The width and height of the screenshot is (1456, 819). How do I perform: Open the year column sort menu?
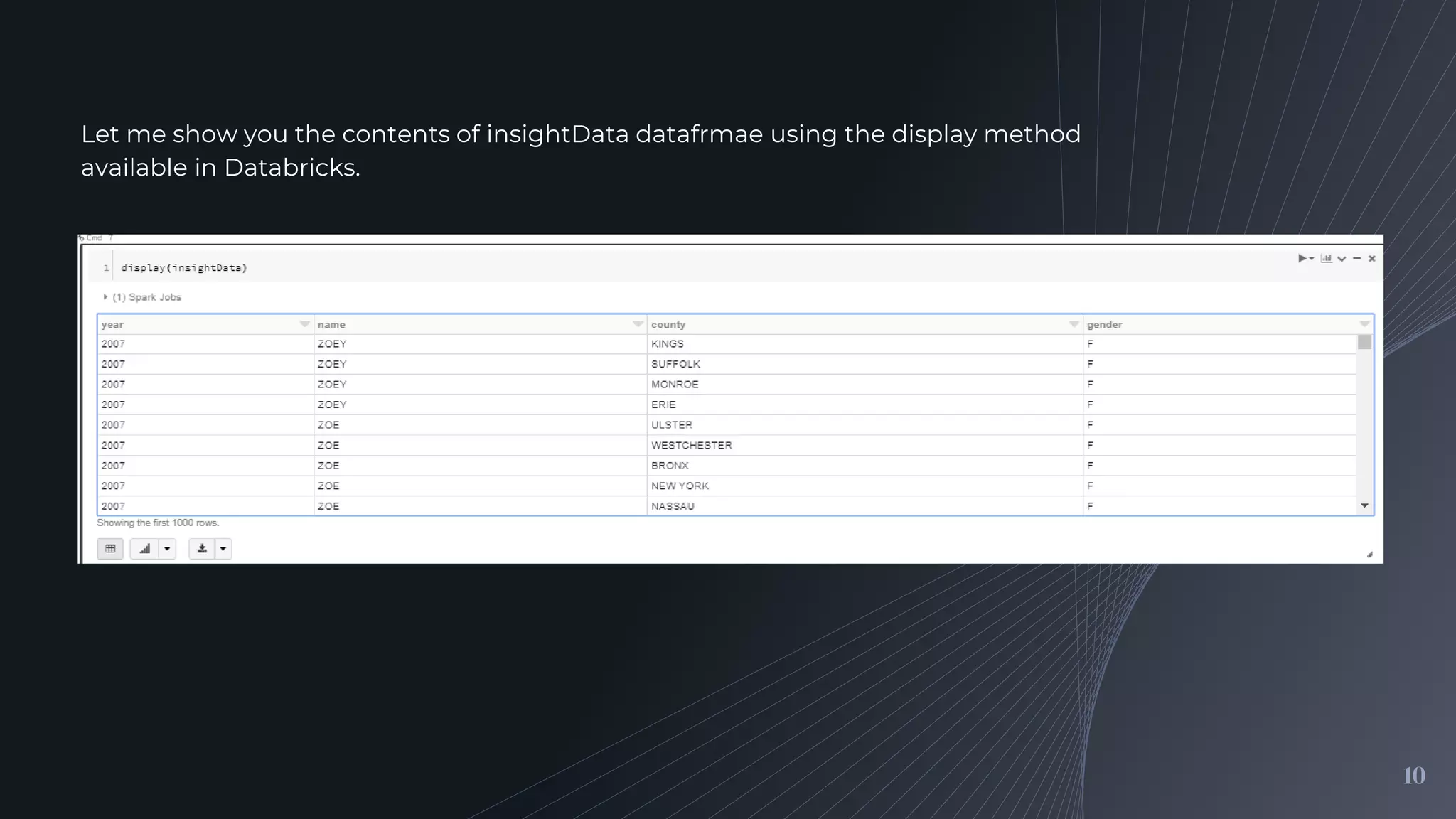pyautogui.click(x=304, y=324)
